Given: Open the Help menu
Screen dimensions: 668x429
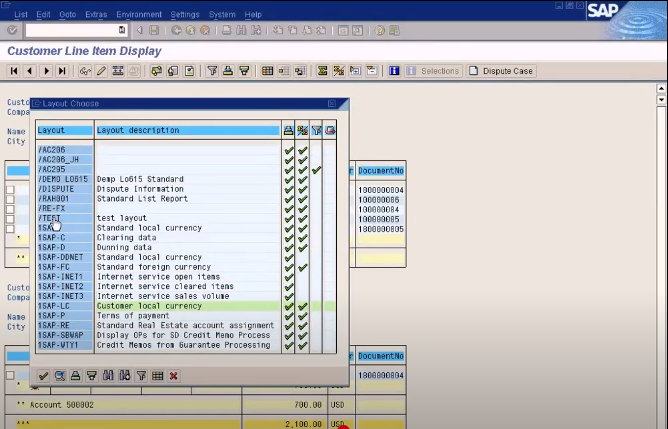Looking at the screenshot, I should coord(253,14).
